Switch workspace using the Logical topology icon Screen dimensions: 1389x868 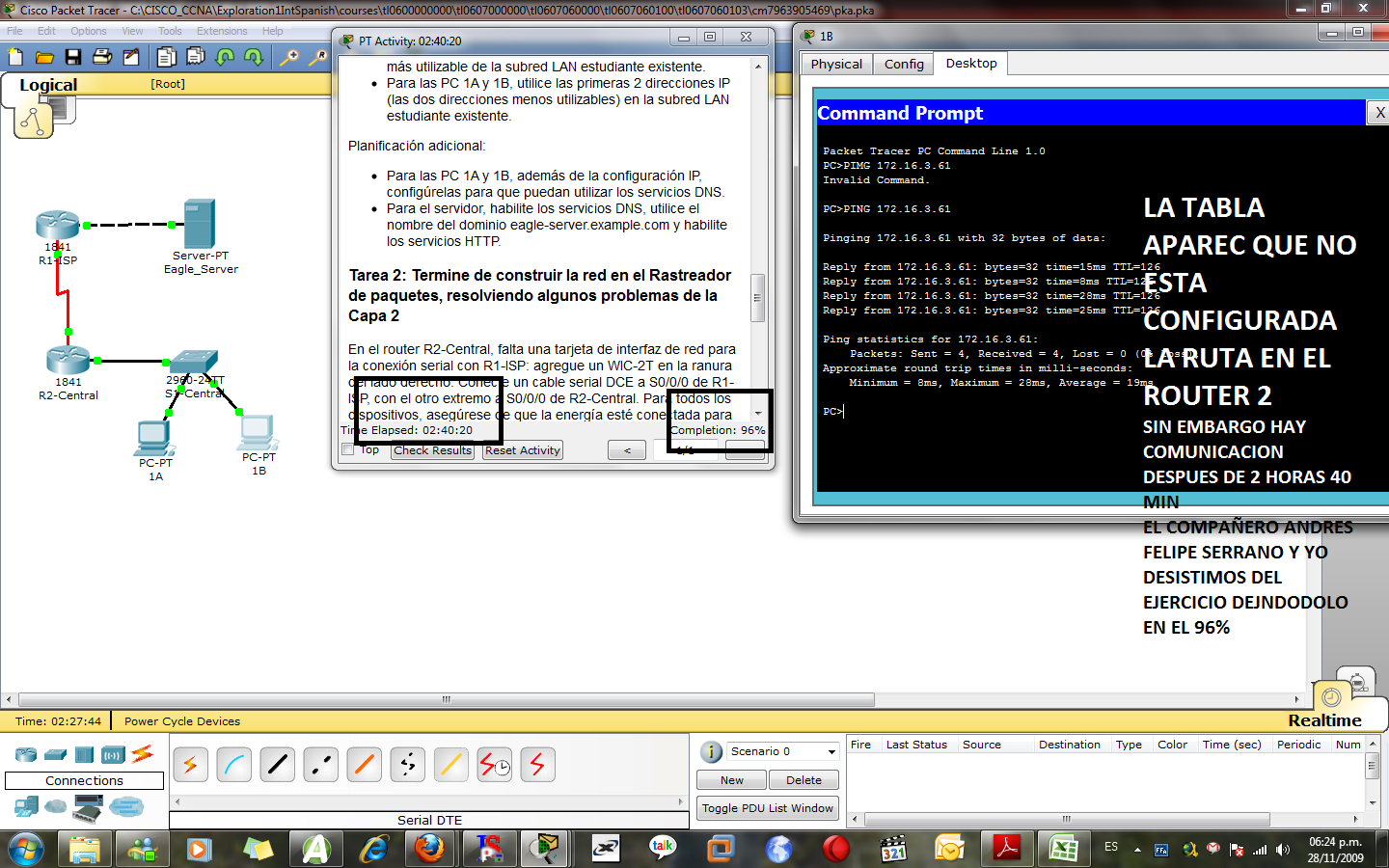tap(34, 122)
